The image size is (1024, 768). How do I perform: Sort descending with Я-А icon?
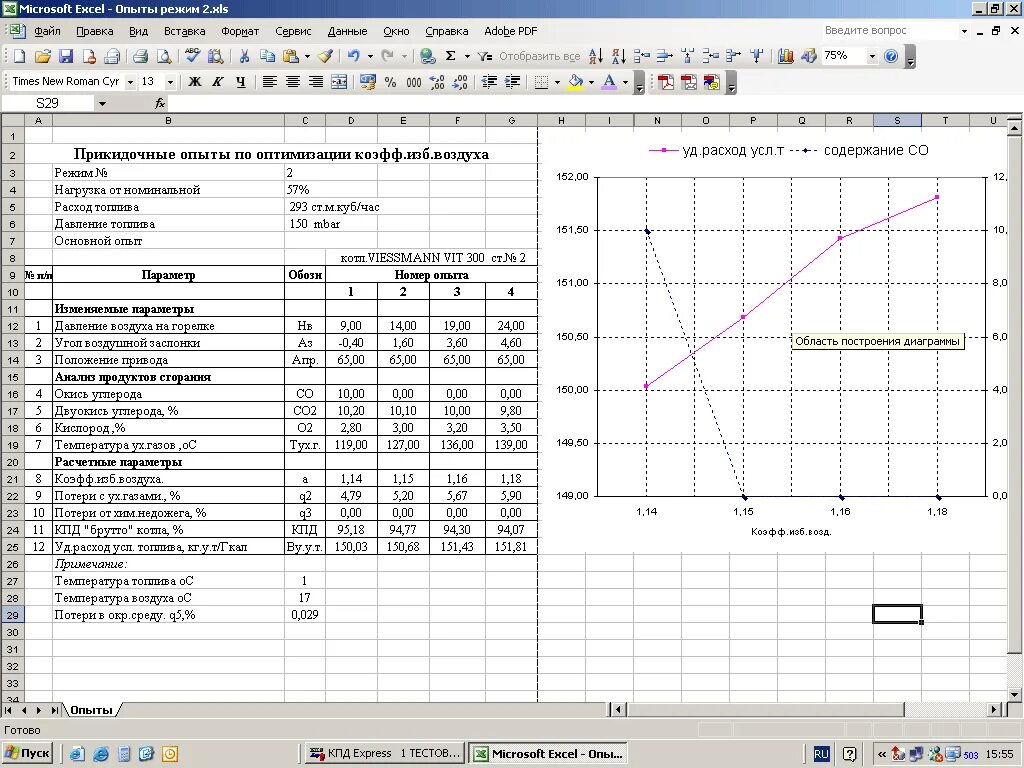coord(619,56)
